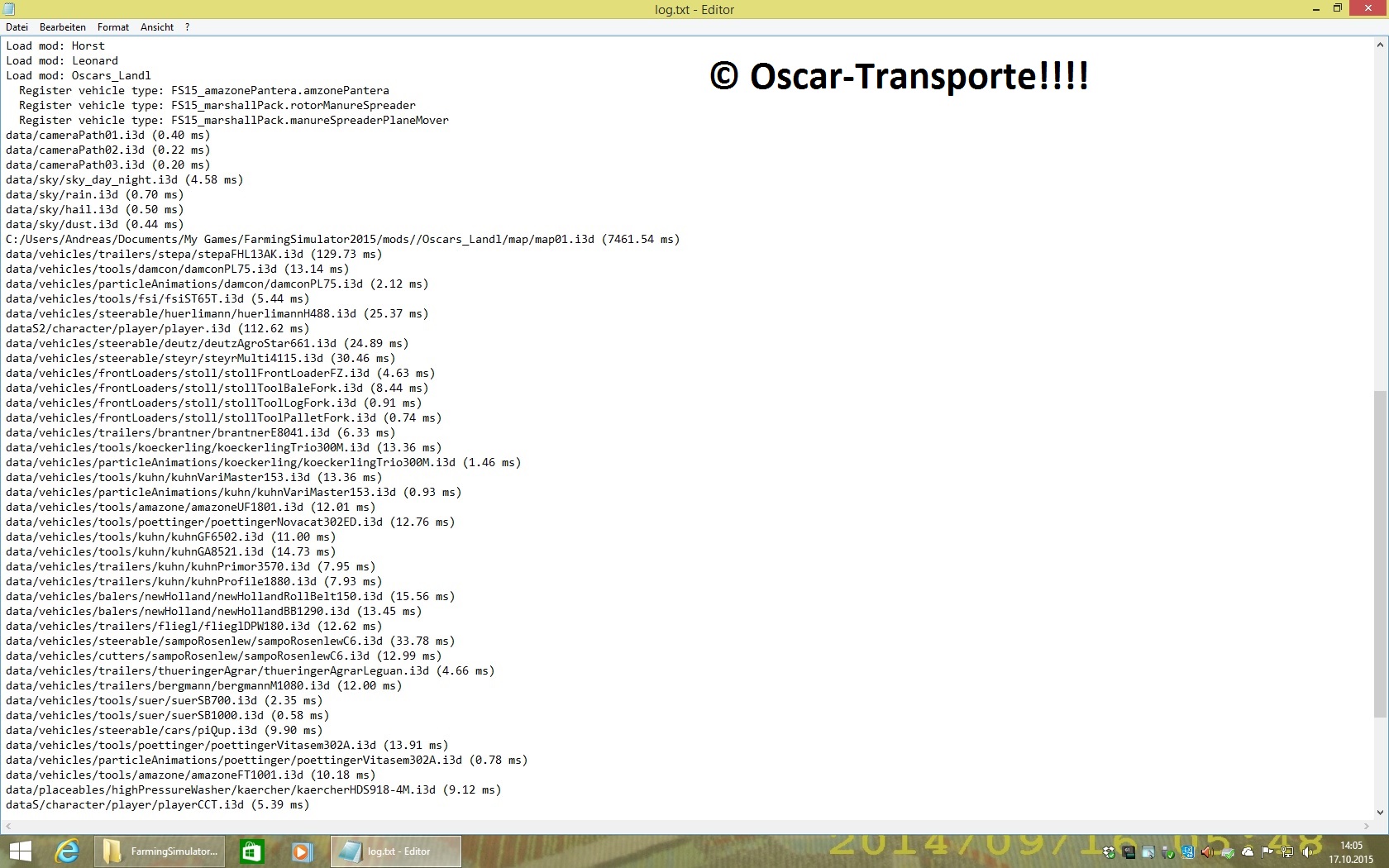Screen dimensions: 1389x868
Task: Minimize the log.txt Editor window
Action: tap(1315, 8)
